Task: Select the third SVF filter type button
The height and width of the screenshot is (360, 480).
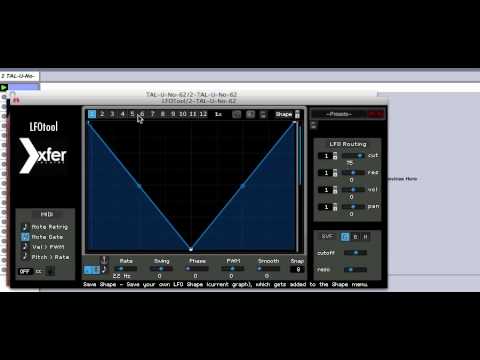Action: (x=365, y=237)
